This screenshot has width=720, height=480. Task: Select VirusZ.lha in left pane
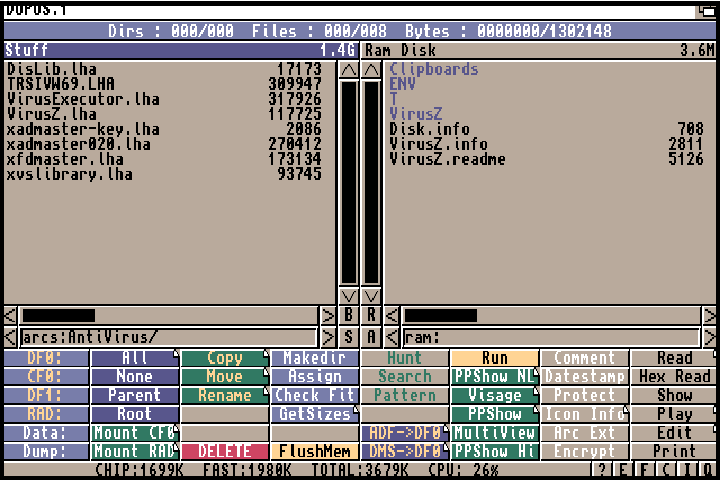pos(52,115)
